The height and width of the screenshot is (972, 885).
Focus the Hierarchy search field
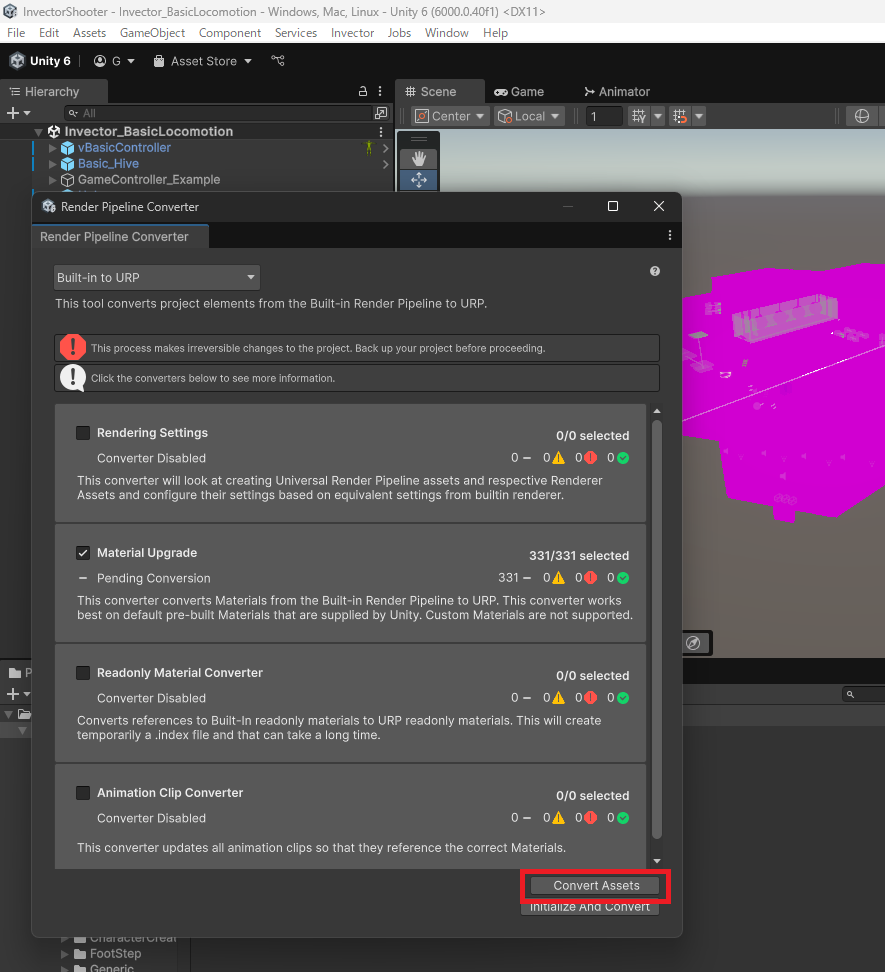click(217, 113)
